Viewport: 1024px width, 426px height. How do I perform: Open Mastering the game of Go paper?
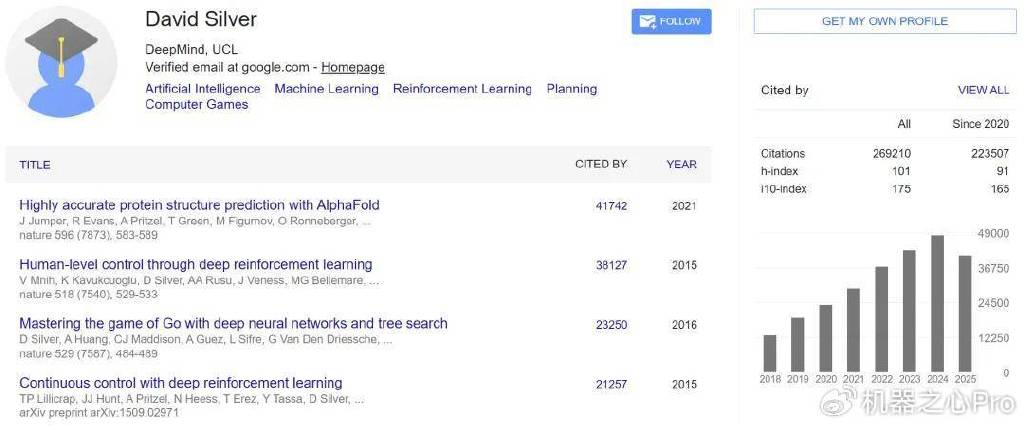point(233,324)
